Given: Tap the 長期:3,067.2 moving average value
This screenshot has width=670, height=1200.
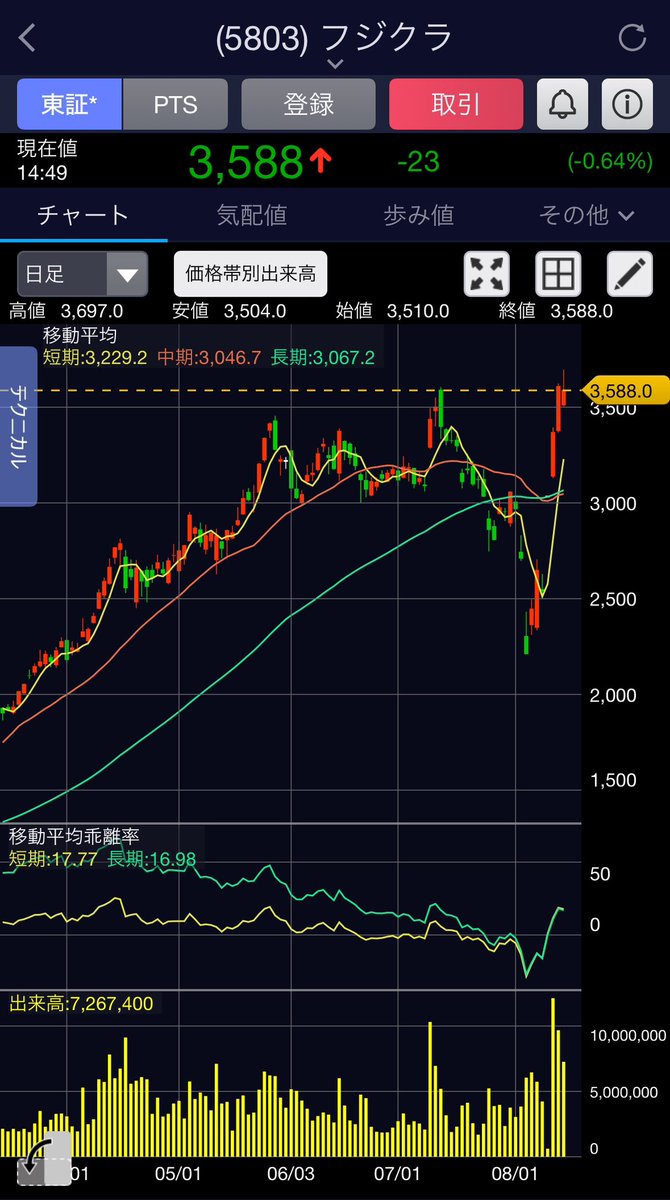Looking at the screenshot, I should click(321, 356).
